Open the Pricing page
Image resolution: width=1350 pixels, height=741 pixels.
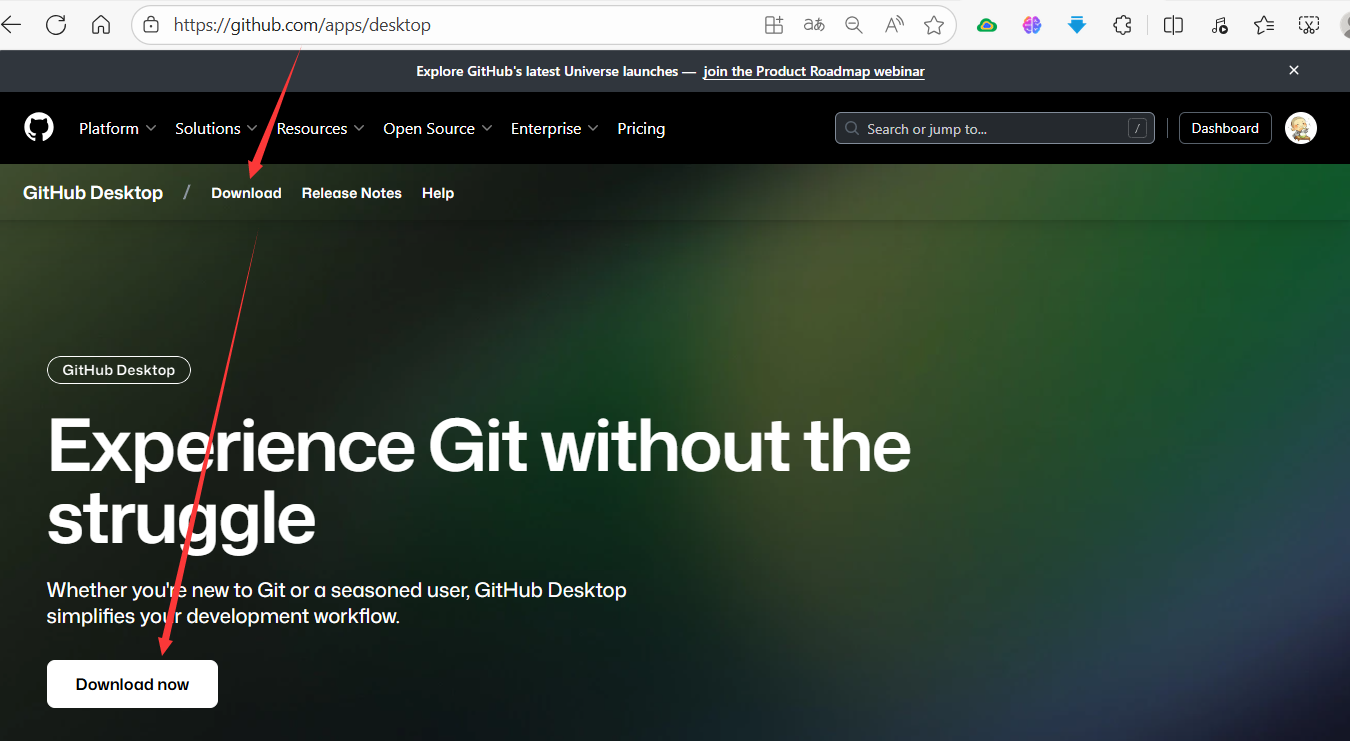click(641, 128)
